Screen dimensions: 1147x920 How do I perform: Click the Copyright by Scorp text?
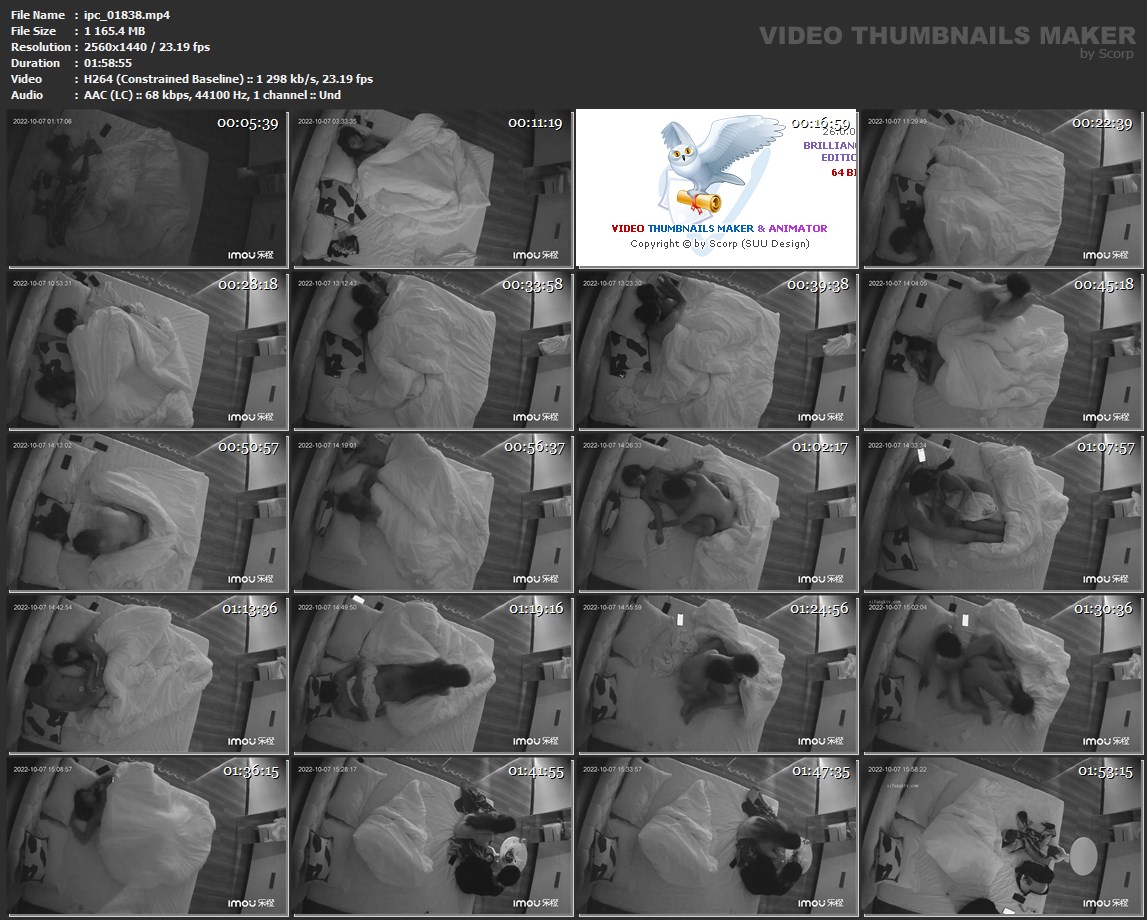tap(719, 244)
